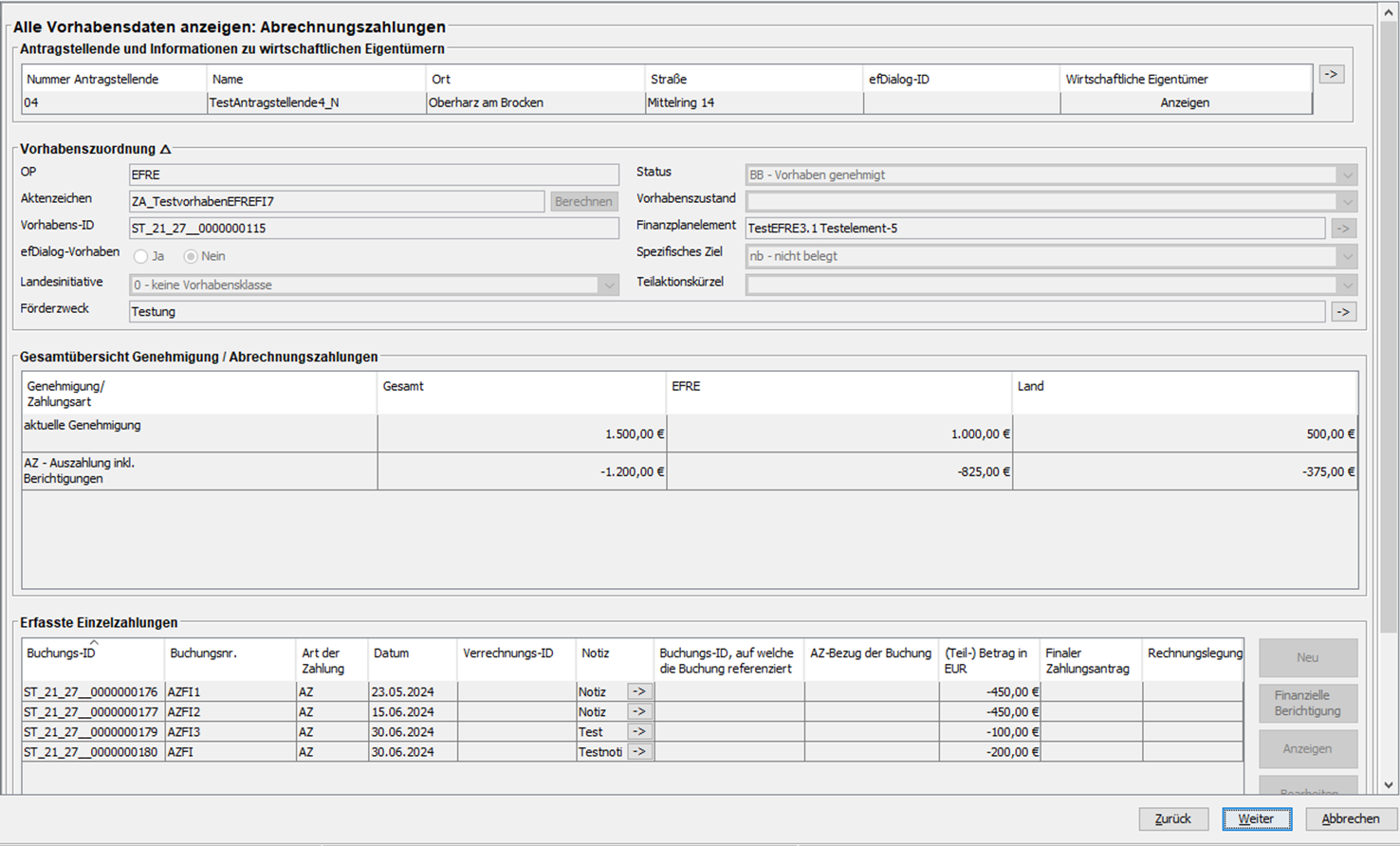This screenshot has width=1400, height=846.
Task: Click Förderzweck field with Testung
Action: [727, 311]
